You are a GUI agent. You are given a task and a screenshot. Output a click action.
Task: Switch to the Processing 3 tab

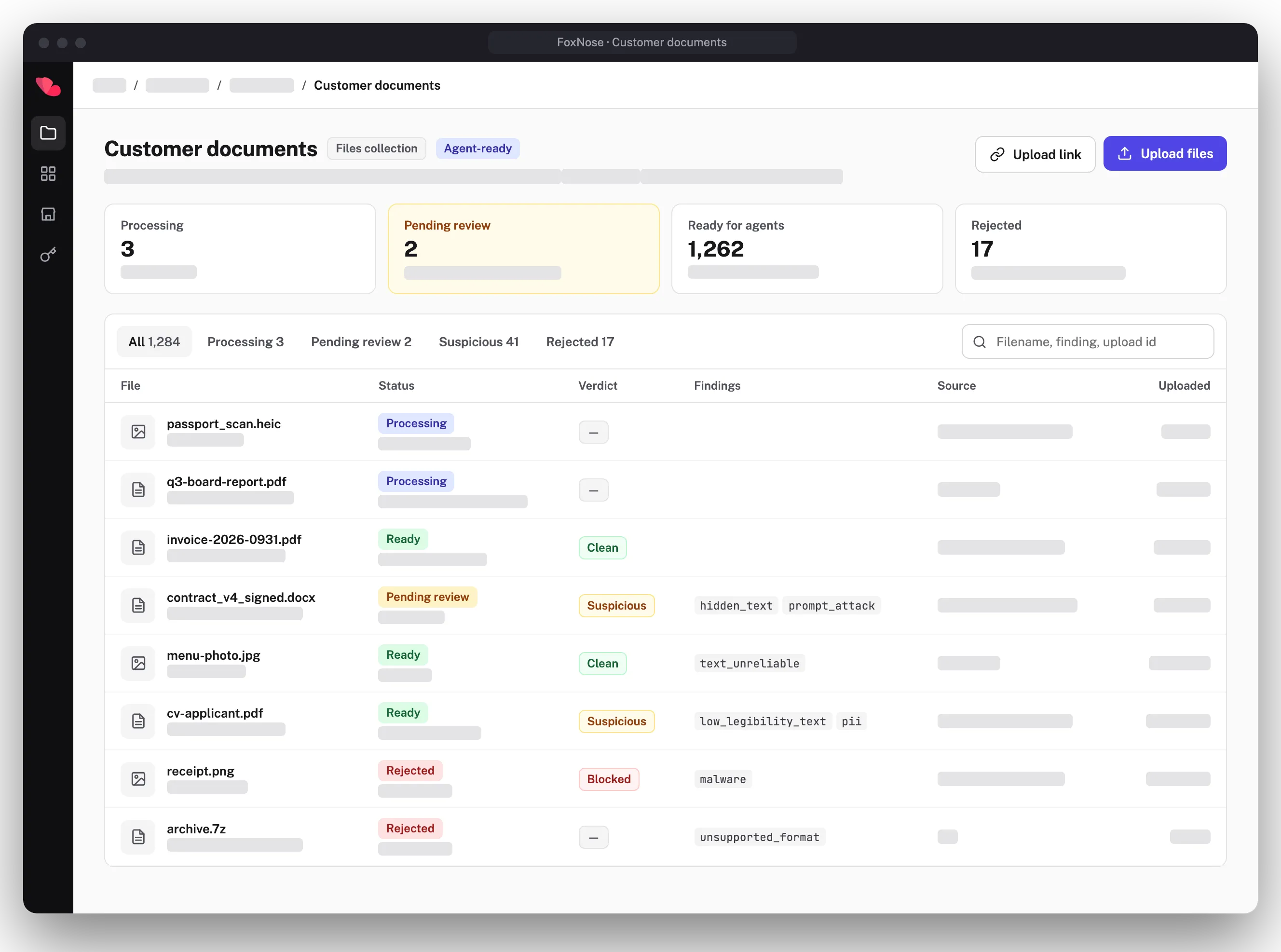point(245,342)
